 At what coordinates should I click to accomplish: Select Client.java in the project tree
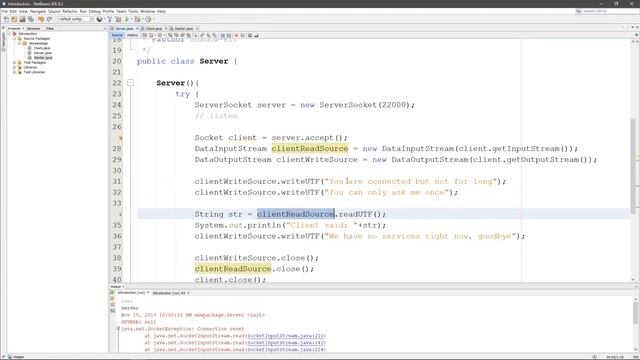coord(42,48)
